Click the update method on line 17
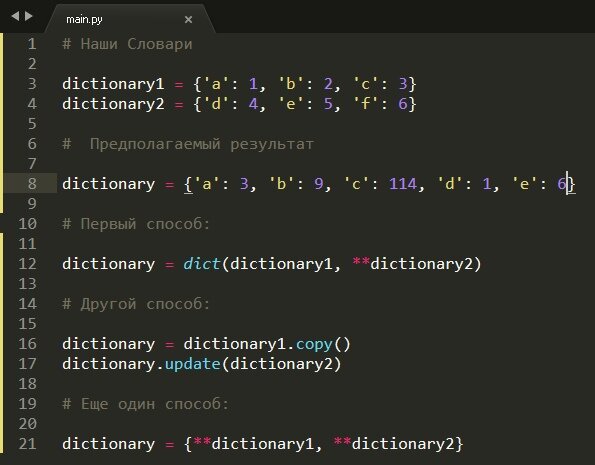This screenshot has width=595, height=465. coord(193,364)
